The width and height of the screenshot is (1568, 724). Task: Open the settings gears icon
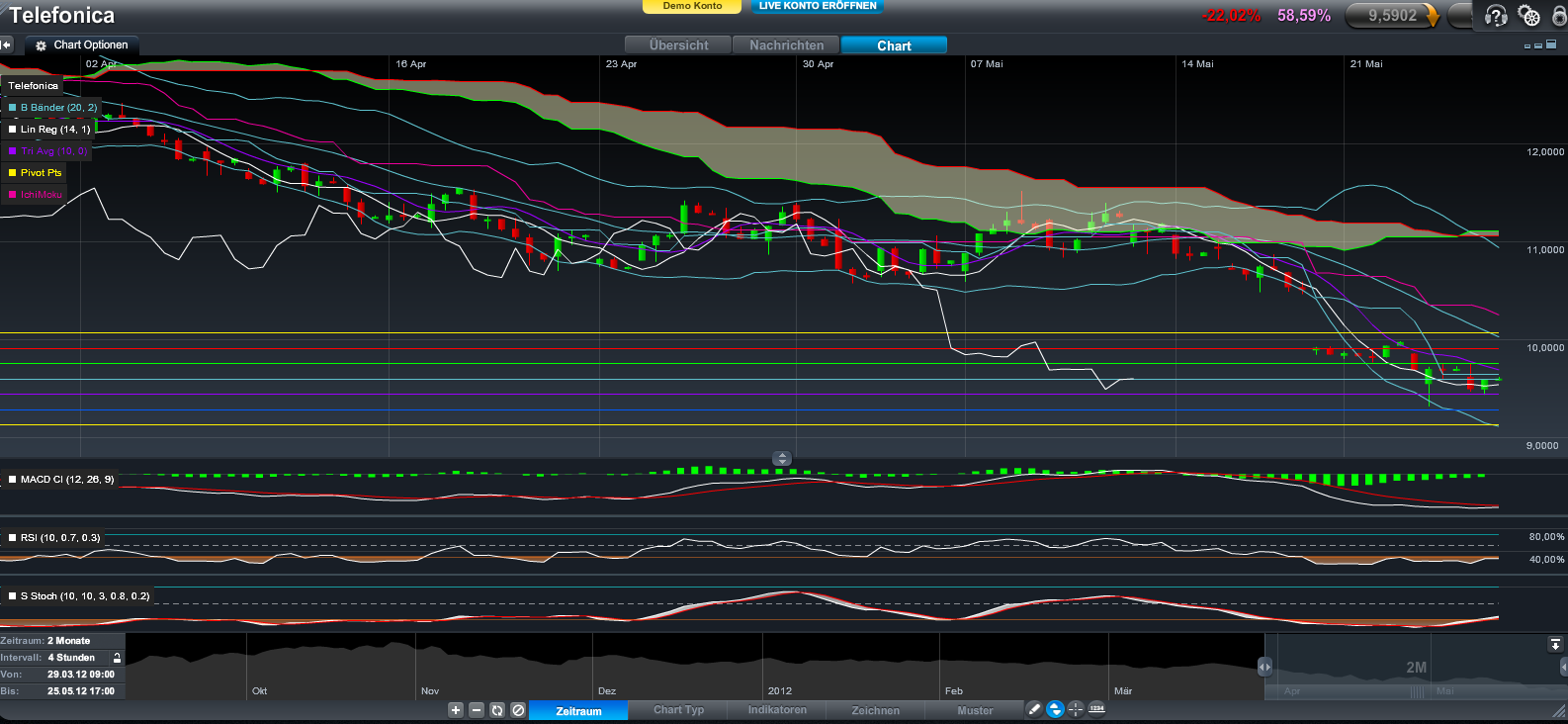(x=1528, y=16)
